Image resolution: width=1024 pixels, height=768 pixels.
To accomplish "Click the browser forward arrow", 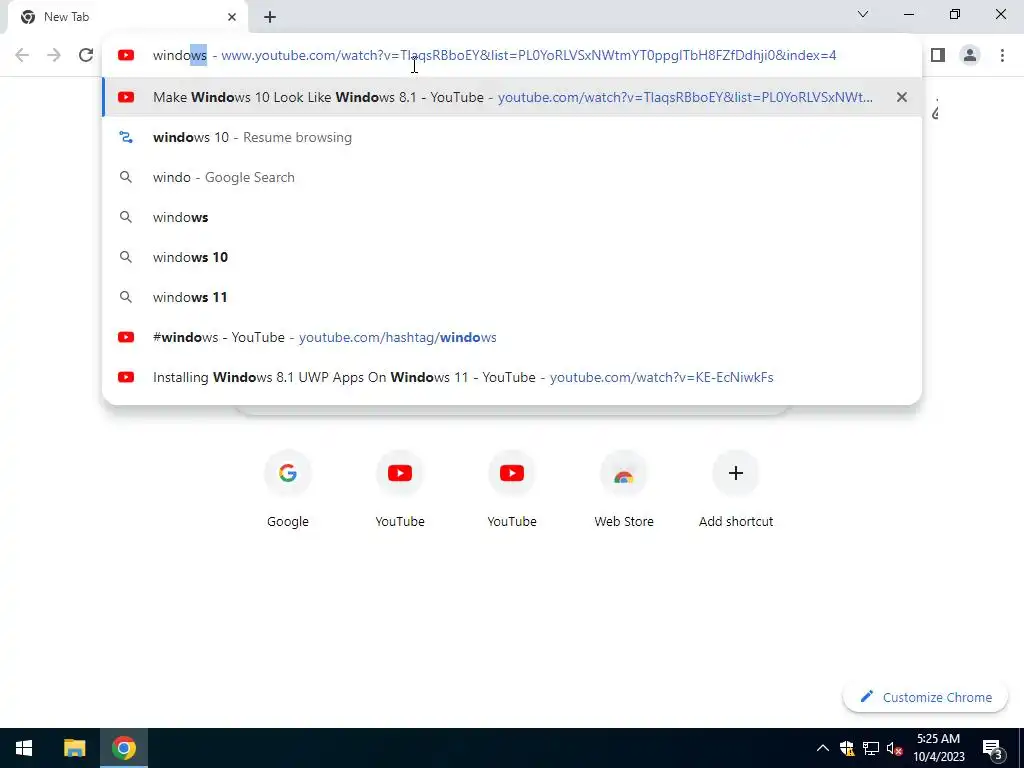I will tap(54, 55).
